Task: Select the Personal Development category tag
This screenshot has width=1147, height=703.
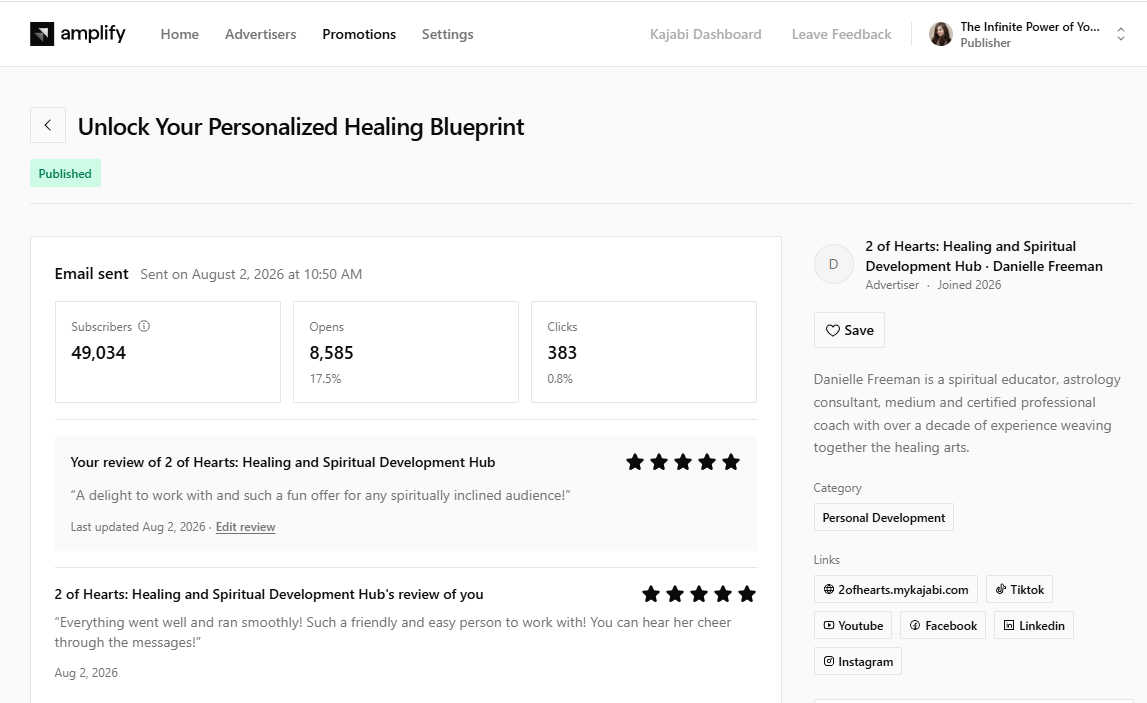Action: (x=884, y=517)
